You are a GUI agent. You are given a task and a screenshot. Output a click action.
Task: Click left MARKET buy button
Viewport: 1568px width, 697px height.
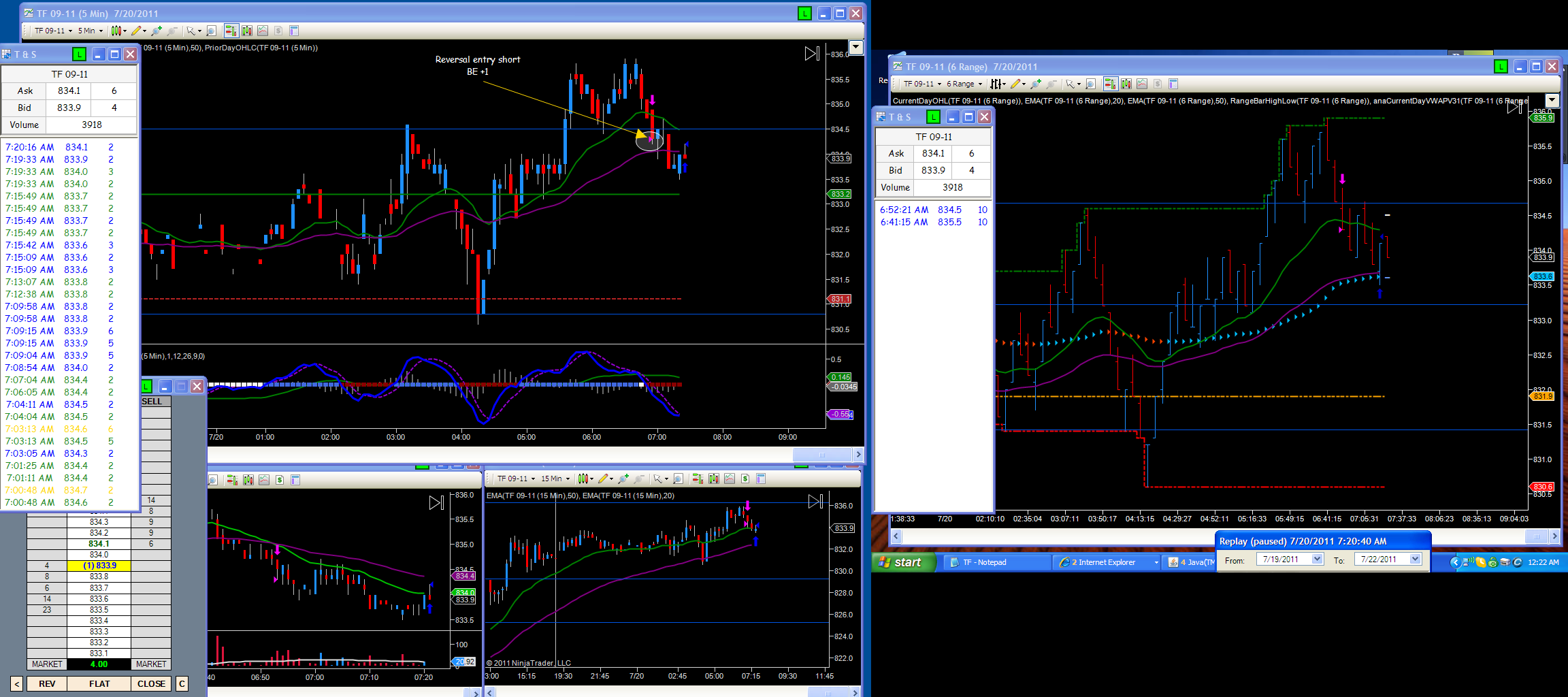(x=47, y=664)
